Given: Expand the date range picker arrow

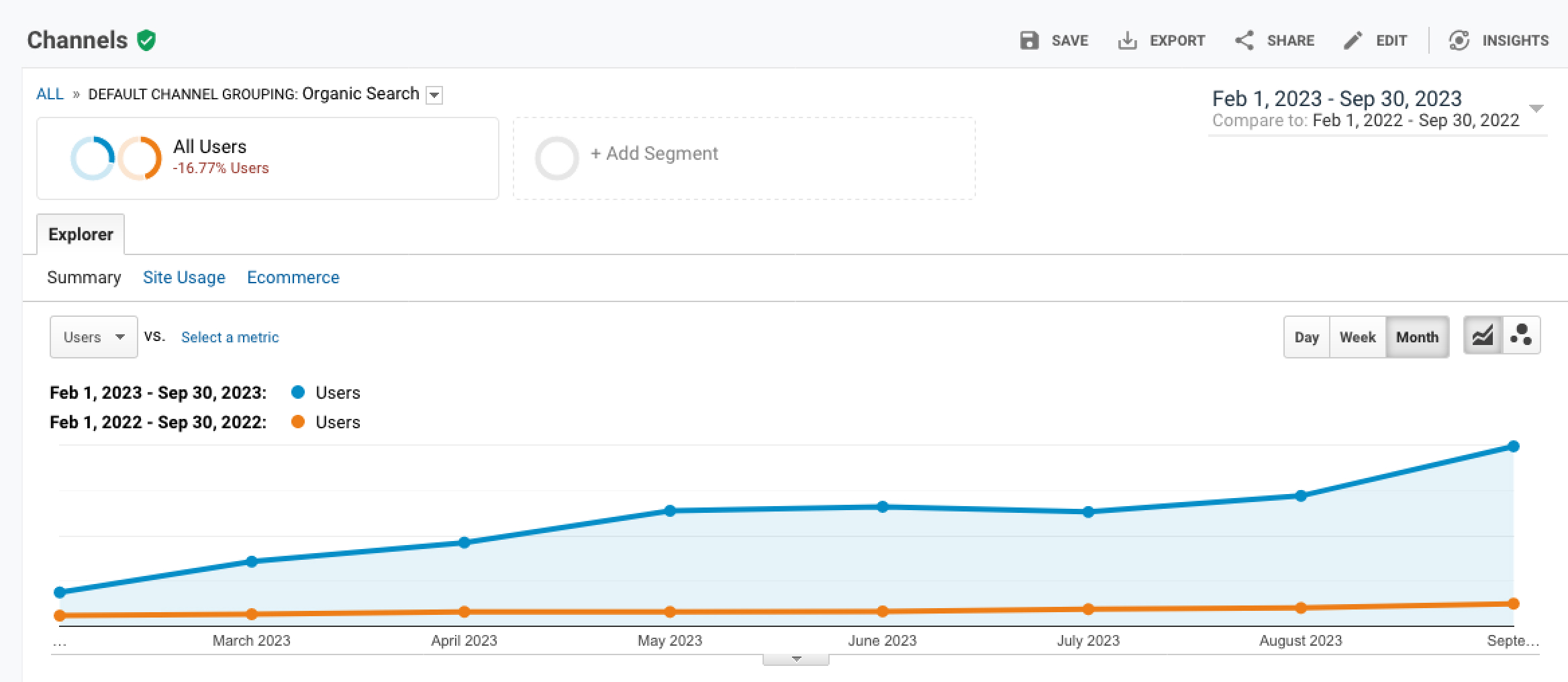Looking at the screenshot, I should (x=1536, y=108).
